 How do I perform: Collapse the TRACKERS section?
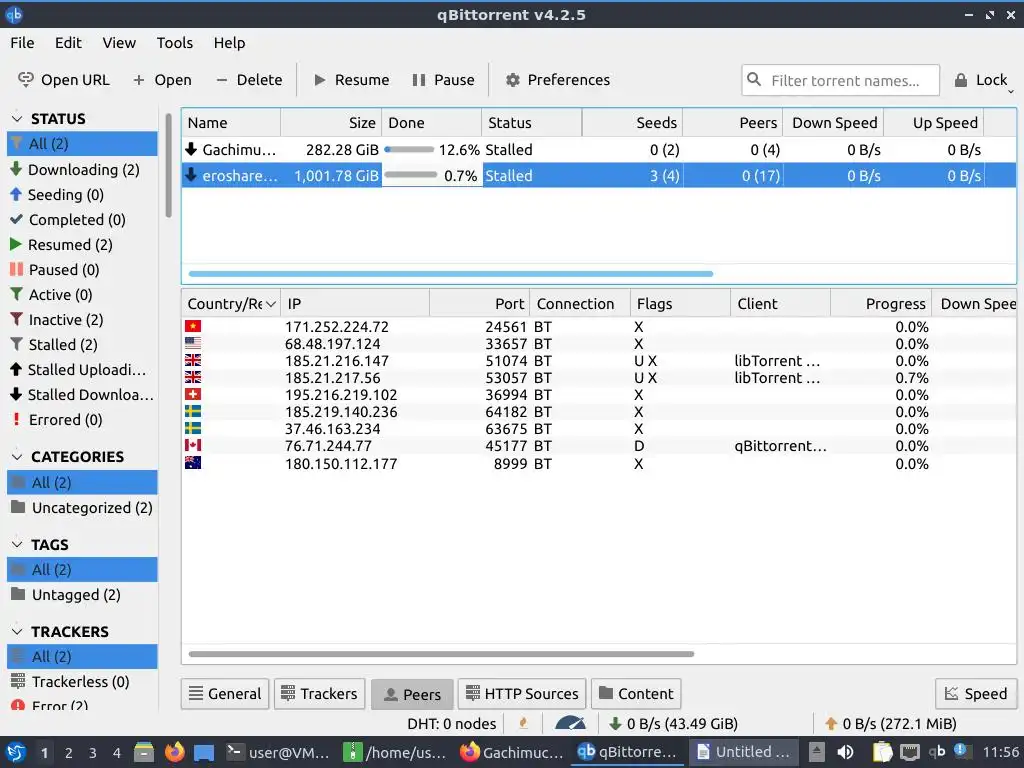(x=18, y=632)
